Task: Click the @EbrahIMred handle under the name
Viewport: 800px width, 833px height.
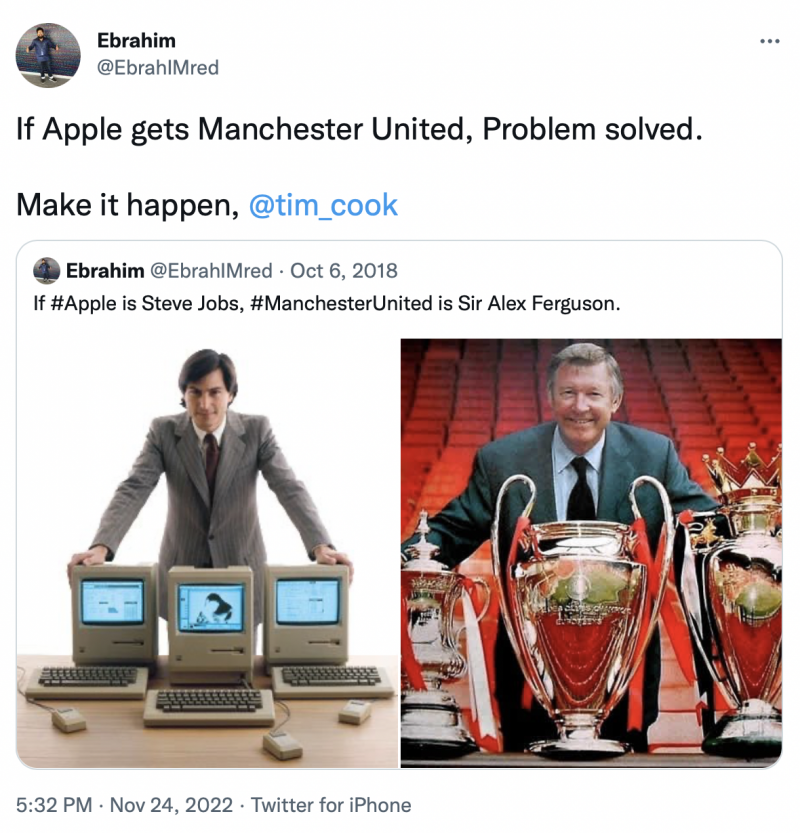Action: click(x=158, y=67)
